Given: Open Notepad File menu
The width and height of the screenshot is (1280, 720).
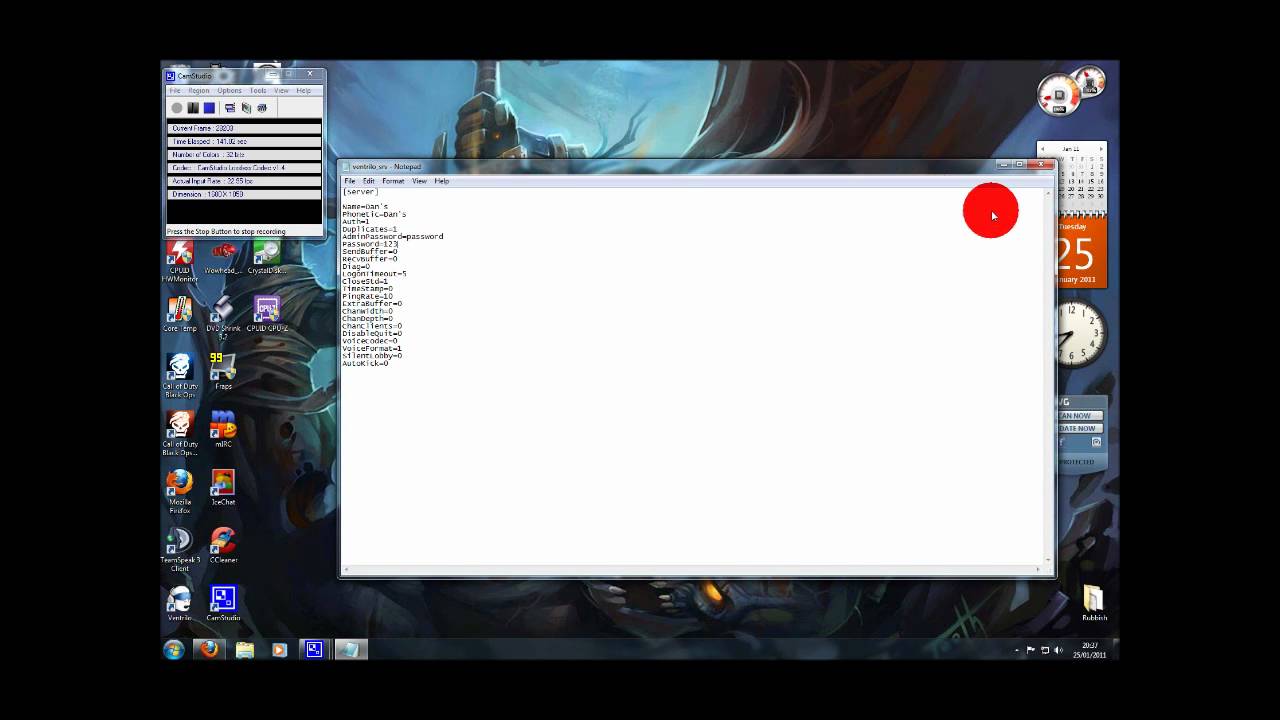Looking at the screenshot, I should click(x=350, y=181).
